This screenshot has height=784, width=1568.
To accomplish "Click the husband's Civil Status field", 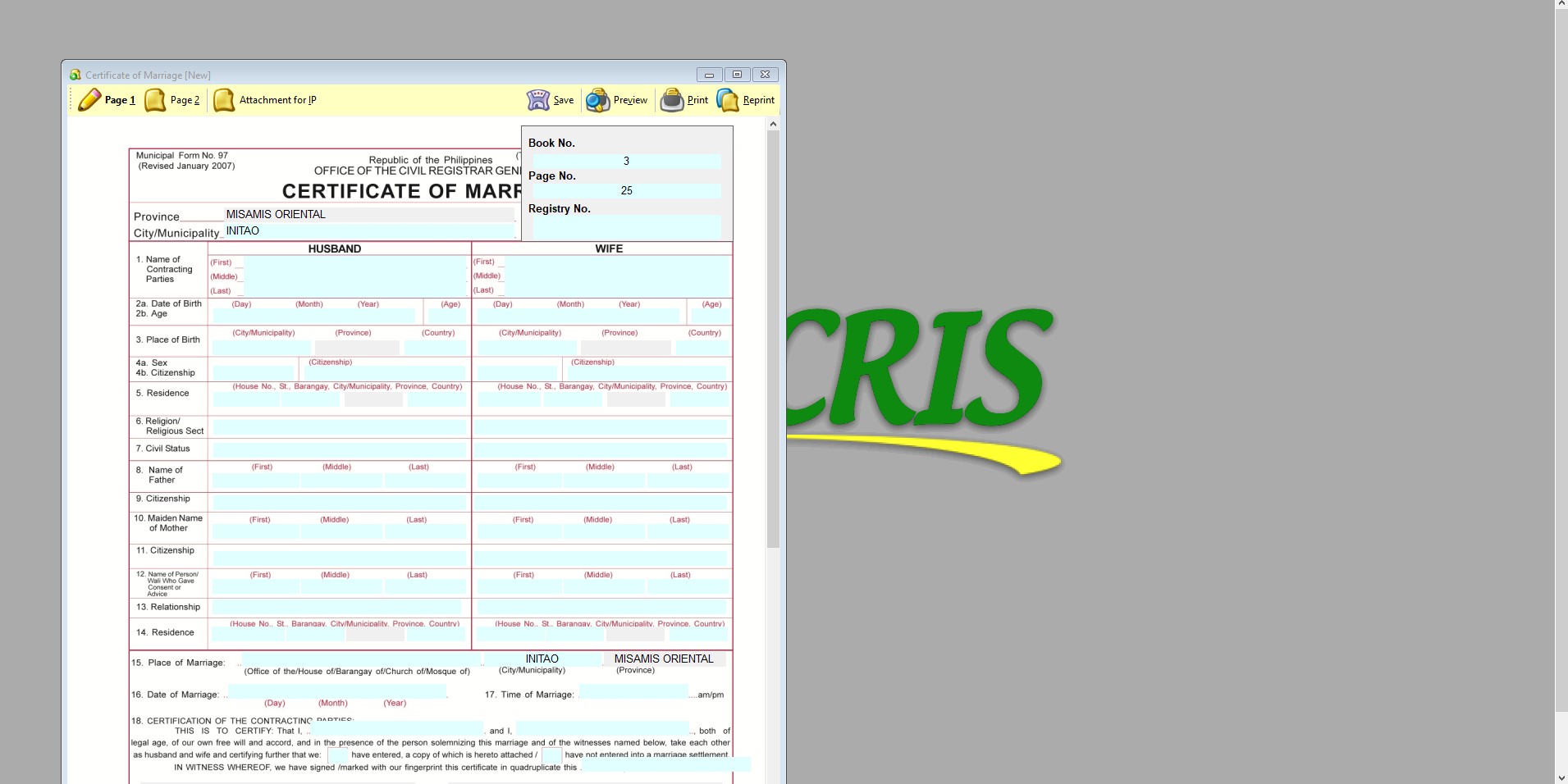I will click(x=340, y=450).
